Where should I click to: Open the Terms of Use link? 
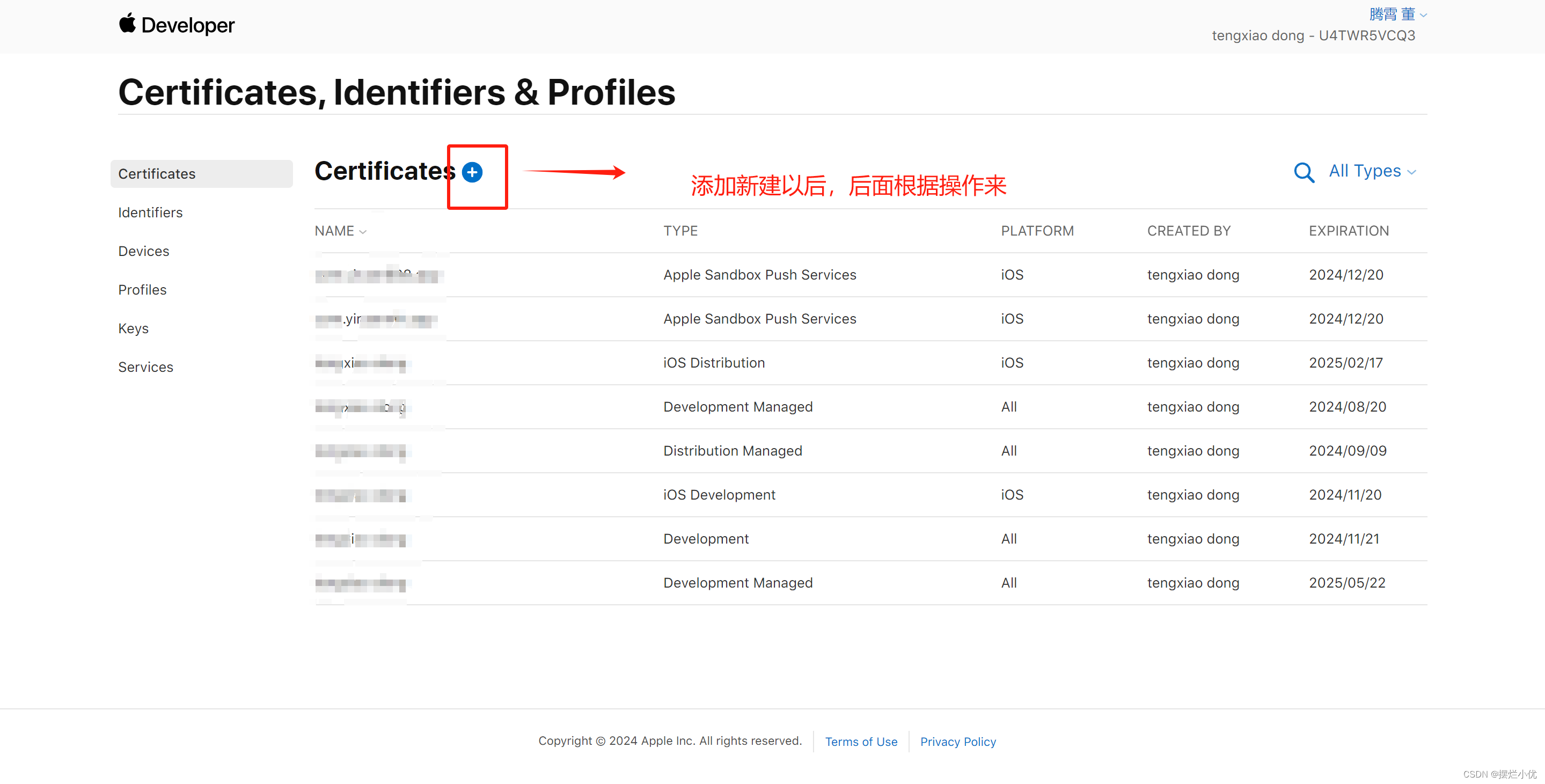(861, 742)
